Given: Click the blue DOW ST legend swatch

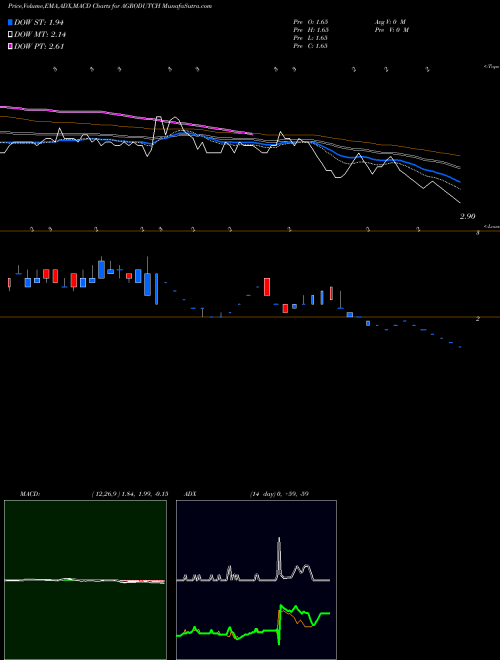Looking at the screenshot, I should click(10, 22).
